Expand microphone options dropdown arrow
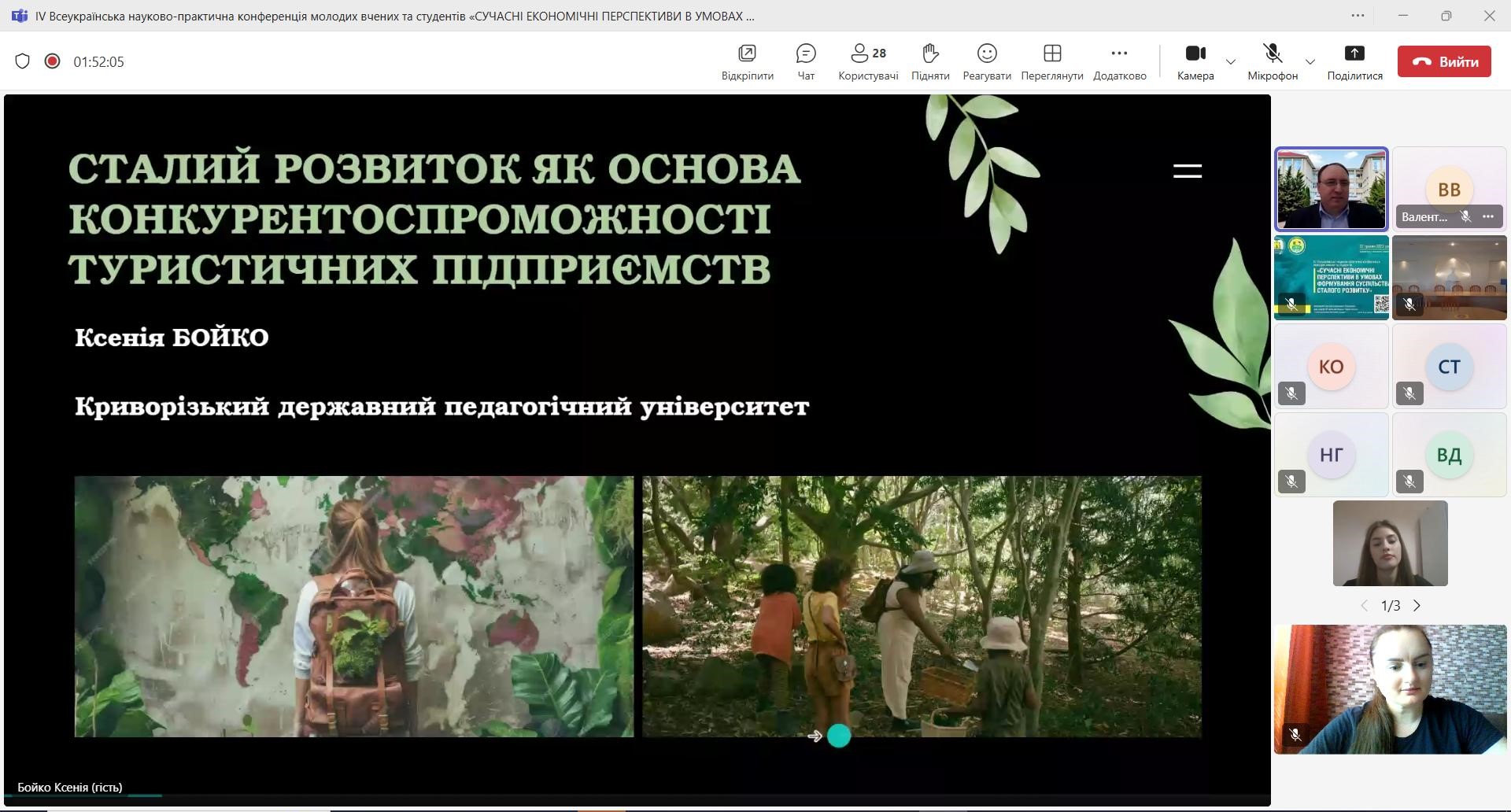 (1310, 61)
